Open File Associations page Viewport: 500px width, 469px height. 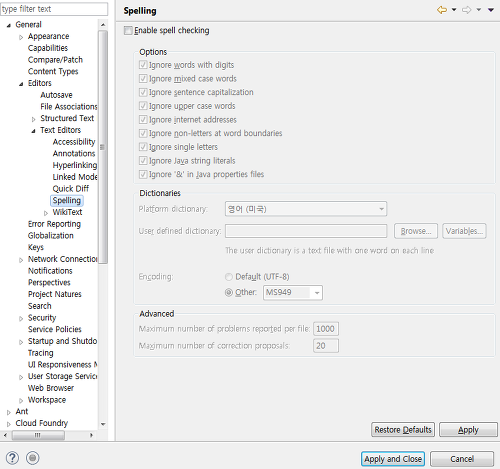tap(69, 106)
